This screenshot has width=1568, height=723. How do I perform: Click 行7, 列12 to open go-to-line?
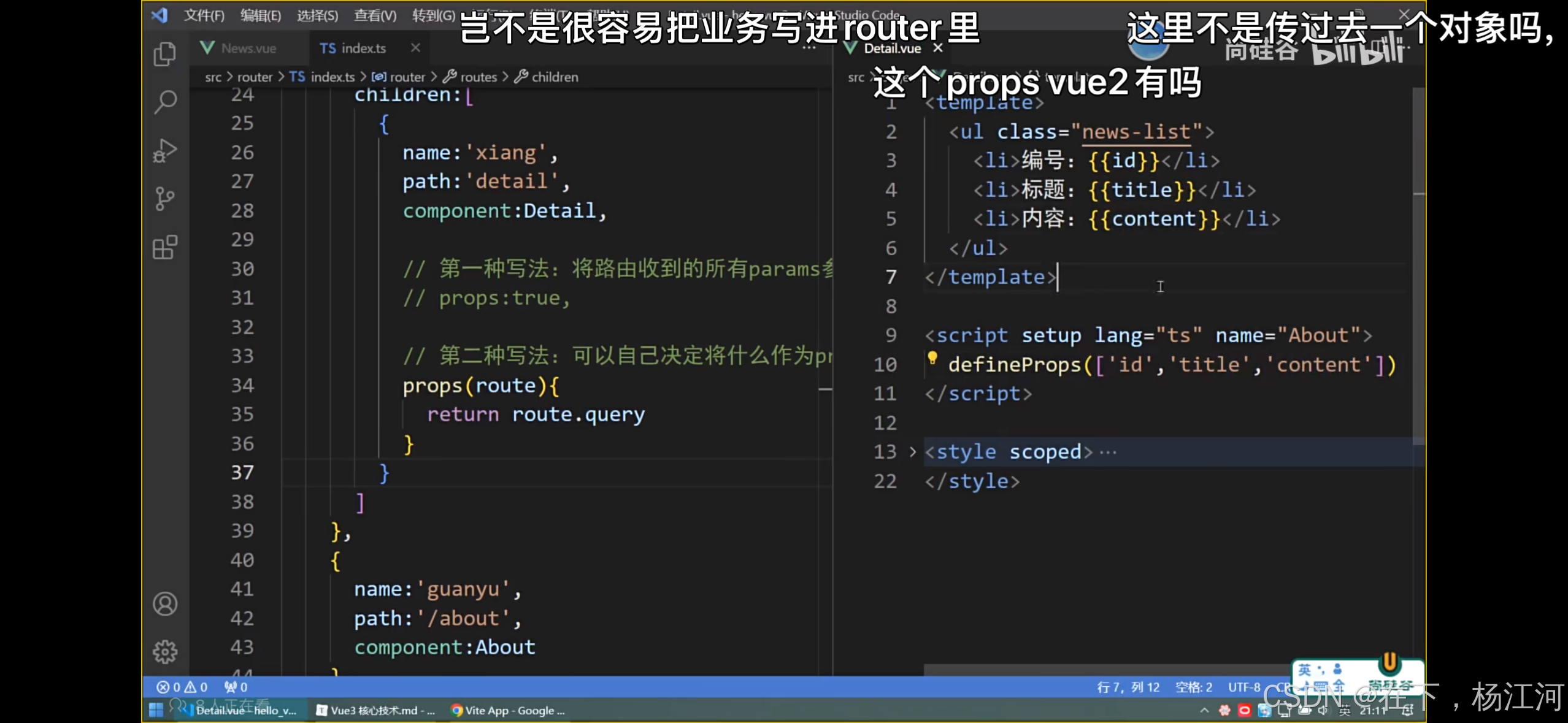(1129, 687)
